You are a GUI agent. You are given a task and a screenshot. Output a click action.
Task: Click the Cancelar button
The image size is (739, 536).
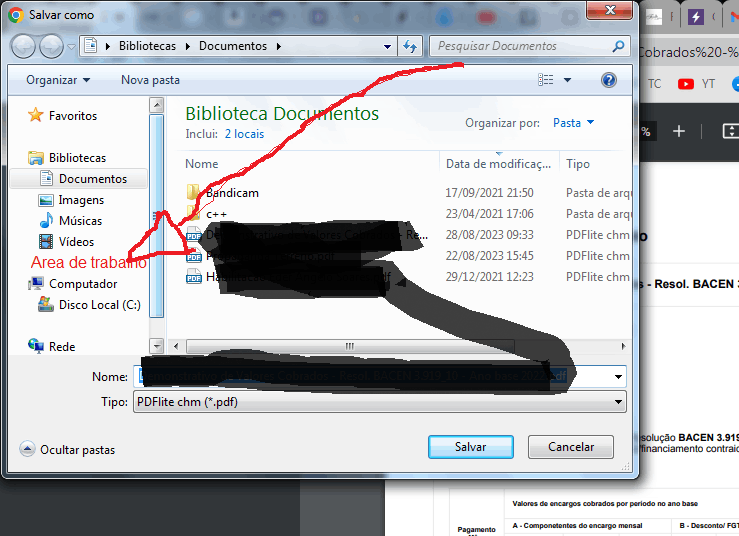571,447
